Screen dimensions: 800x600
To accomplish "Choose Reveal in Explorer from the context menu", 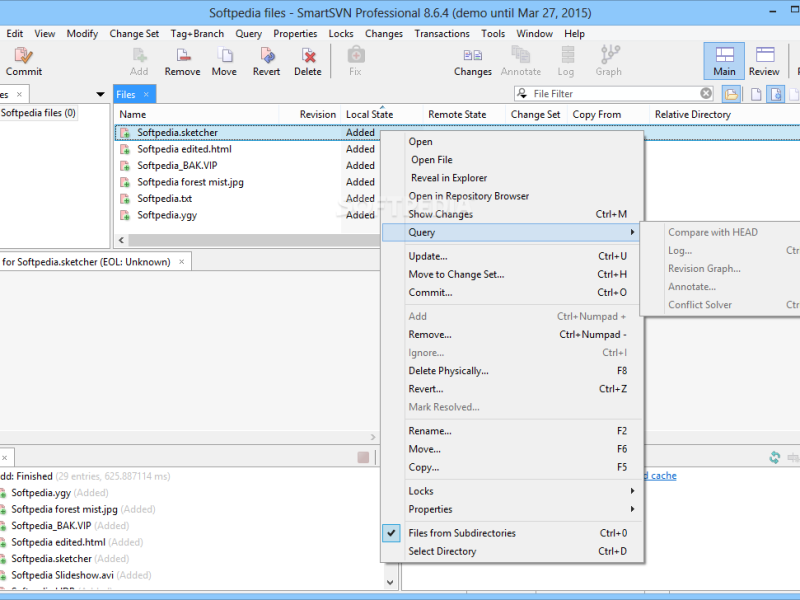I will 512,178.
